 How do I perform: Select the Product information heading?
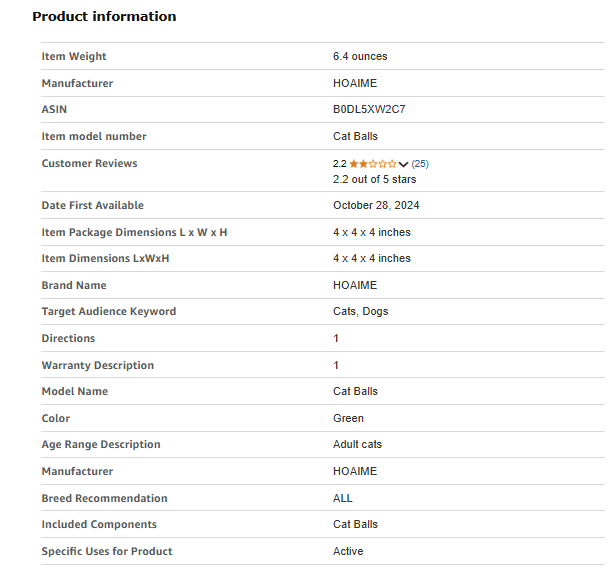(x=104, y=16)
